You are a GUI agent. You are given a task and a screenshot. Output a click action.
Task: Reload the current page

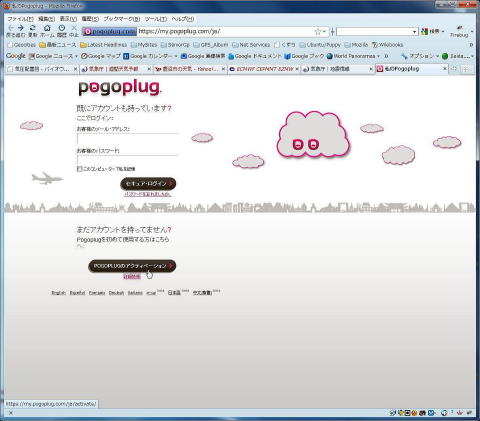click(32, 28)
